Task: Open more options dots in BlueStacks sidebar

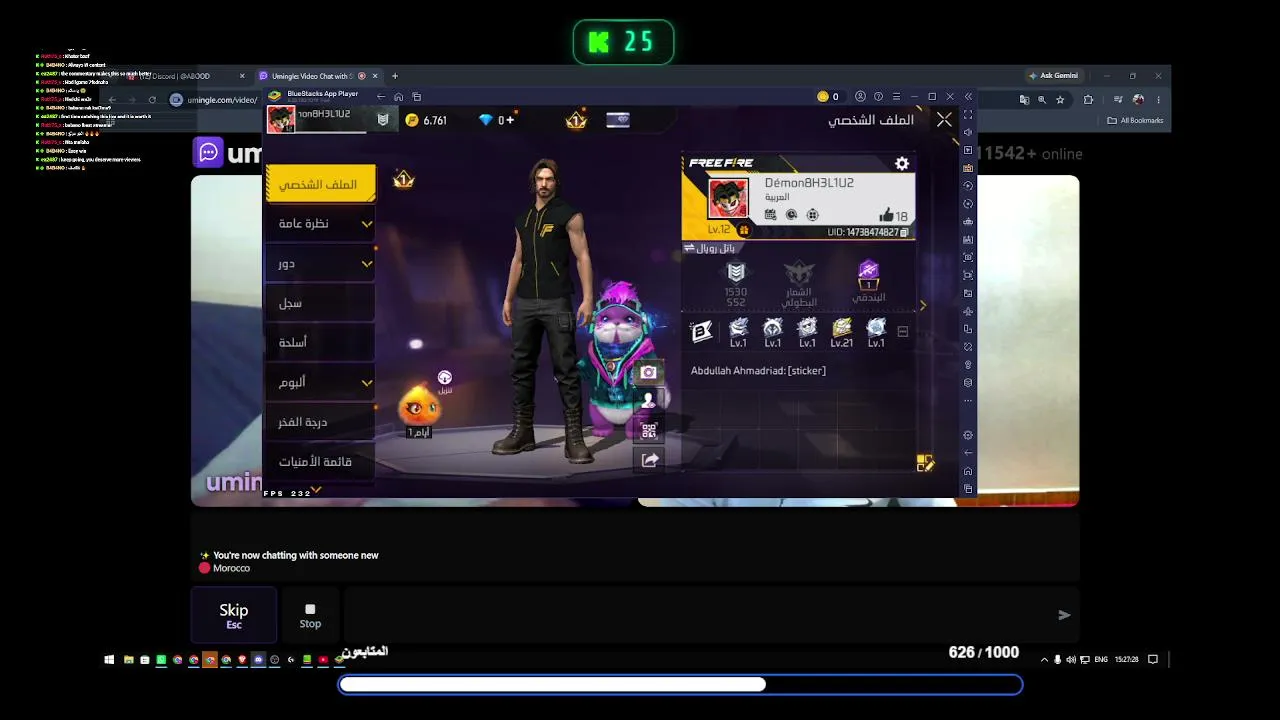Action: [x=968, y=401]
